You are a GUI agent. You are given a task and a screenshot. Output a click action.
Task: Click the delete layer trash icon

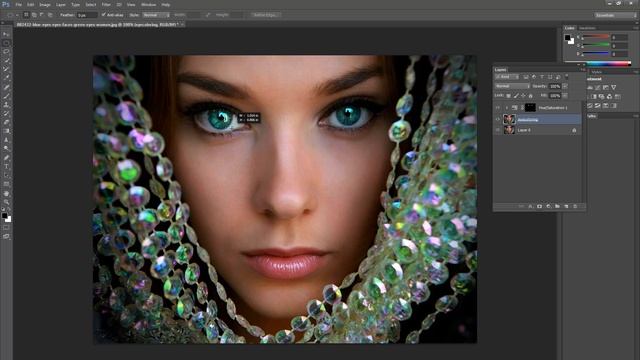point(576,207)
